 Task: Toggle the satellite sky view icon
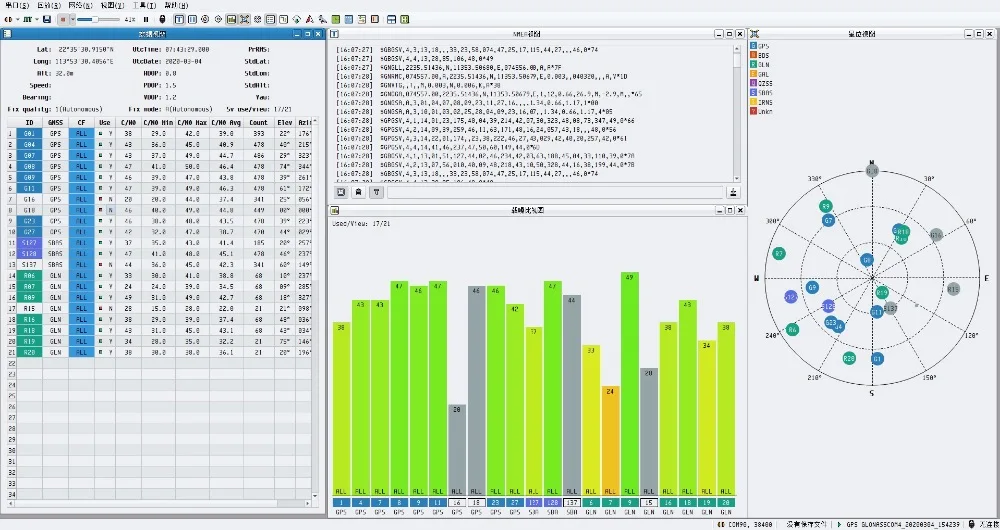point(244,19)
